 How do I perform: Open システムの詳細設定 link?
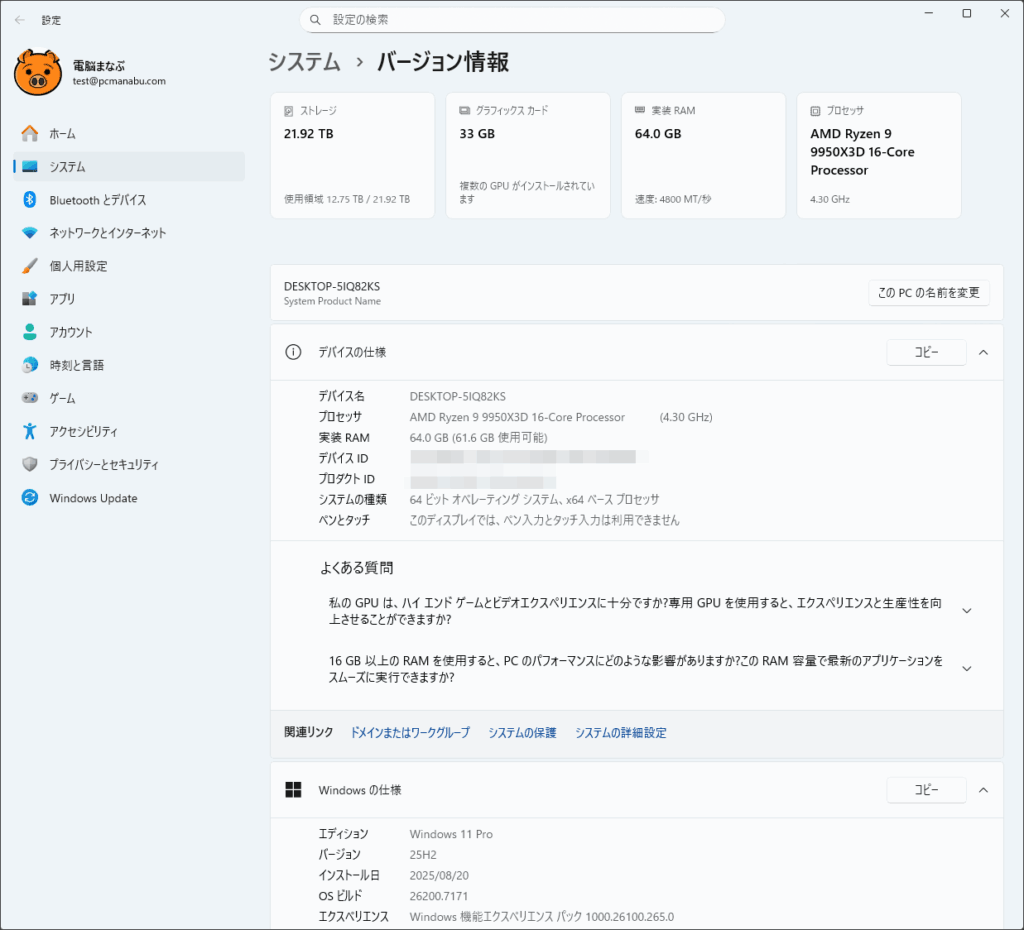coord(620,733)
